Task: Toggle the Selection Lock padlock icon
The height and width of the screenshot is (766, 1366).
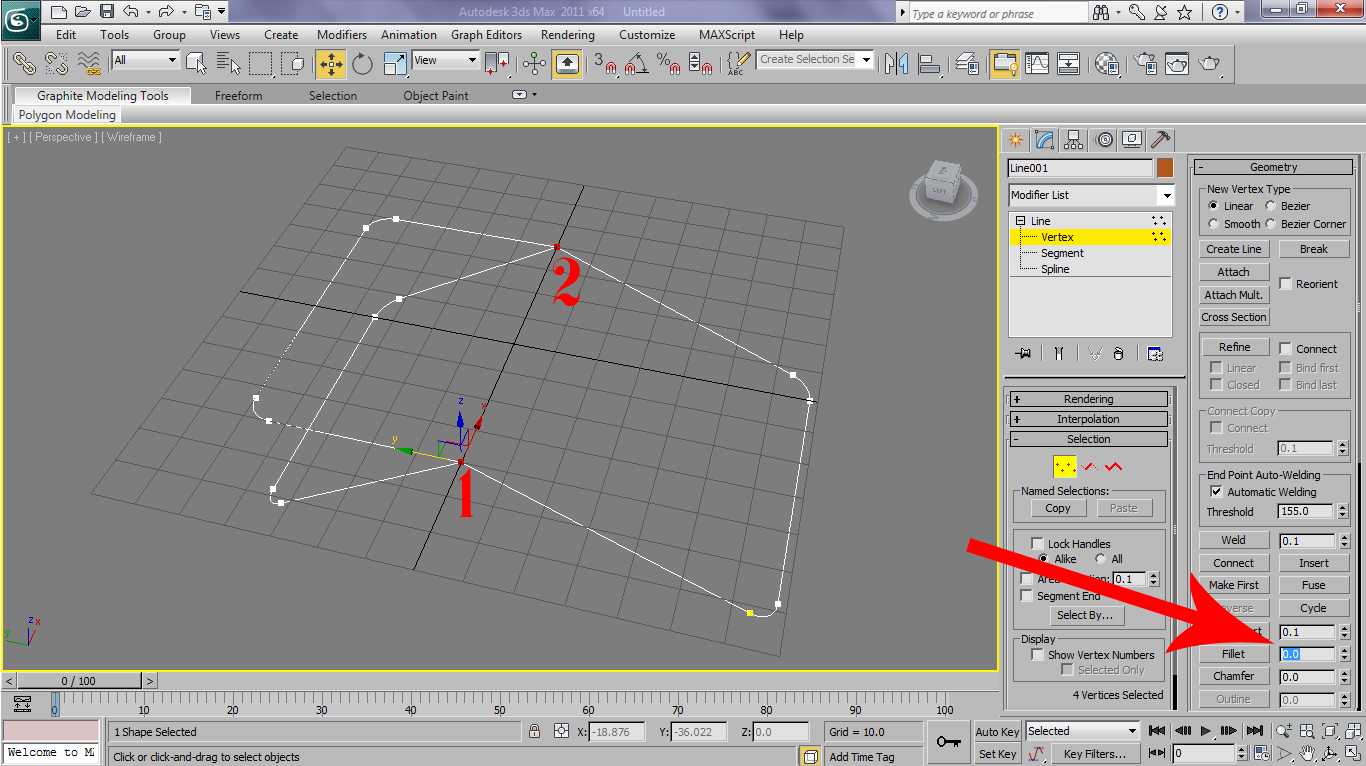Action: (x=535, y=732)
